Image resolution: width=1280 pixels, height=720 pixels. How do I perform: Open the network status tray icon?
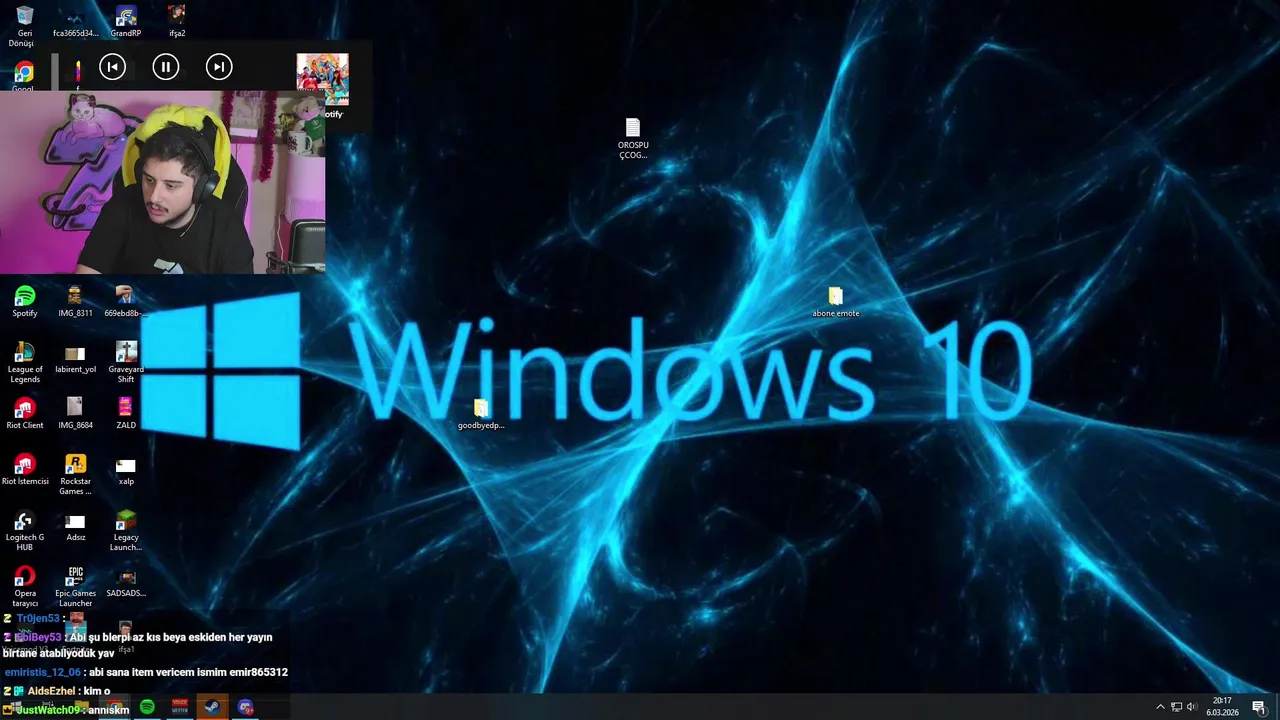coord(1176,707)
